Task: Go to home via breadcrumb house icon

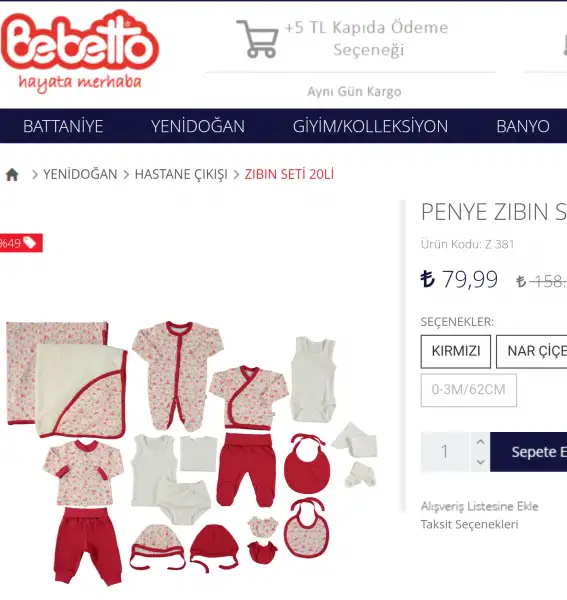Action: pyautogui.click(x=12, y=174)
